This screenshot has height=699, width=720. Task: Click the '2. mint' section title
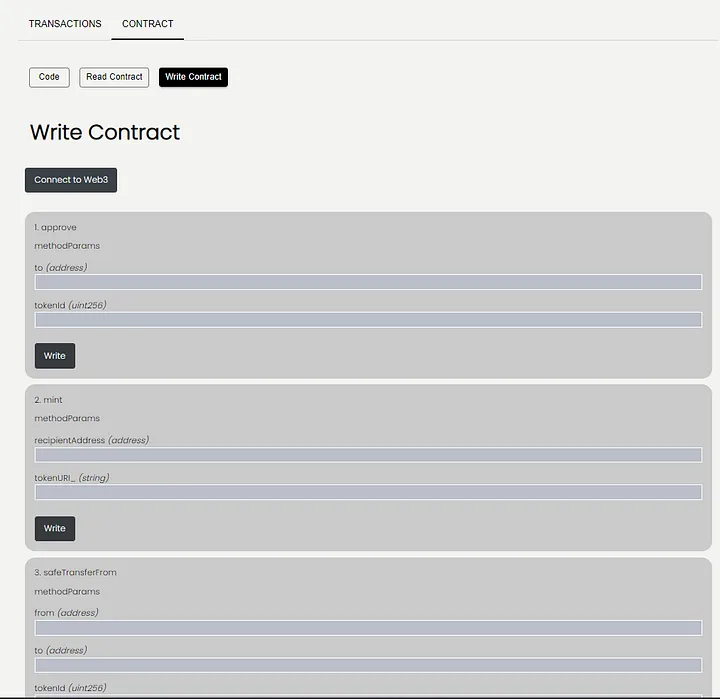[48, 400]
